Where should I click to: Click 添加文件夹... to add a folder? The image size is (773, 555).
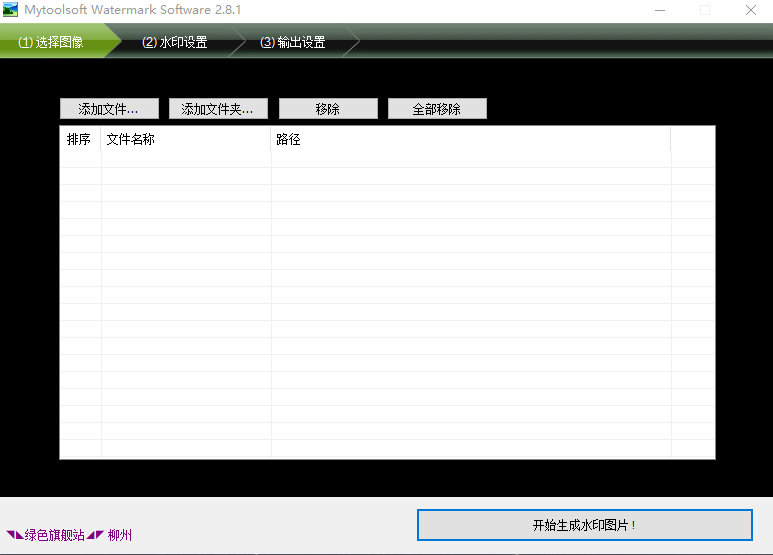click(x=218, y=109)
